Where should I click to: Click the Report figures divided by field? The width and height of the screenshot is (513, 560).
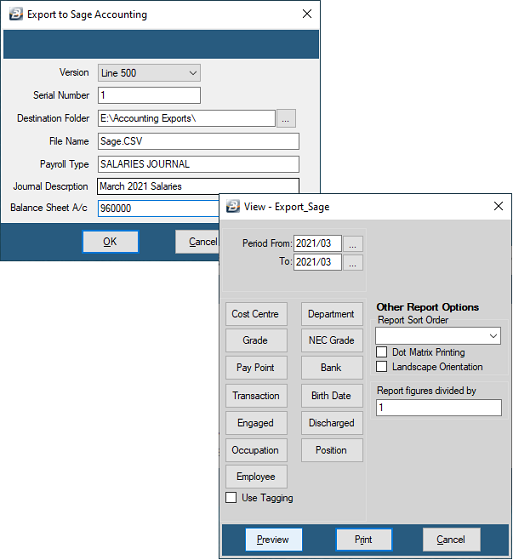click(439, 408)
